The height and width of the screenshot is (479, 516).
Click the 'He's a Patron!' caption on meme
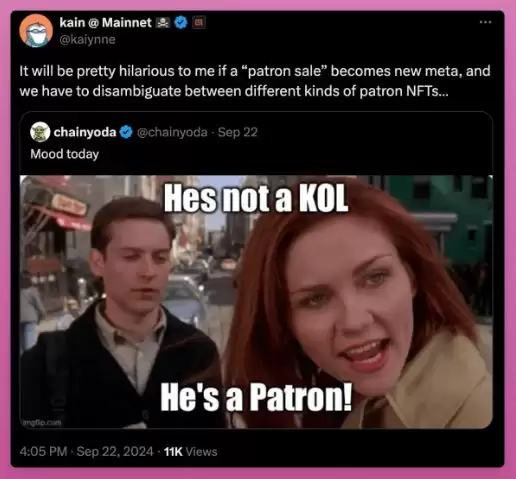click(x=256, y=397)
